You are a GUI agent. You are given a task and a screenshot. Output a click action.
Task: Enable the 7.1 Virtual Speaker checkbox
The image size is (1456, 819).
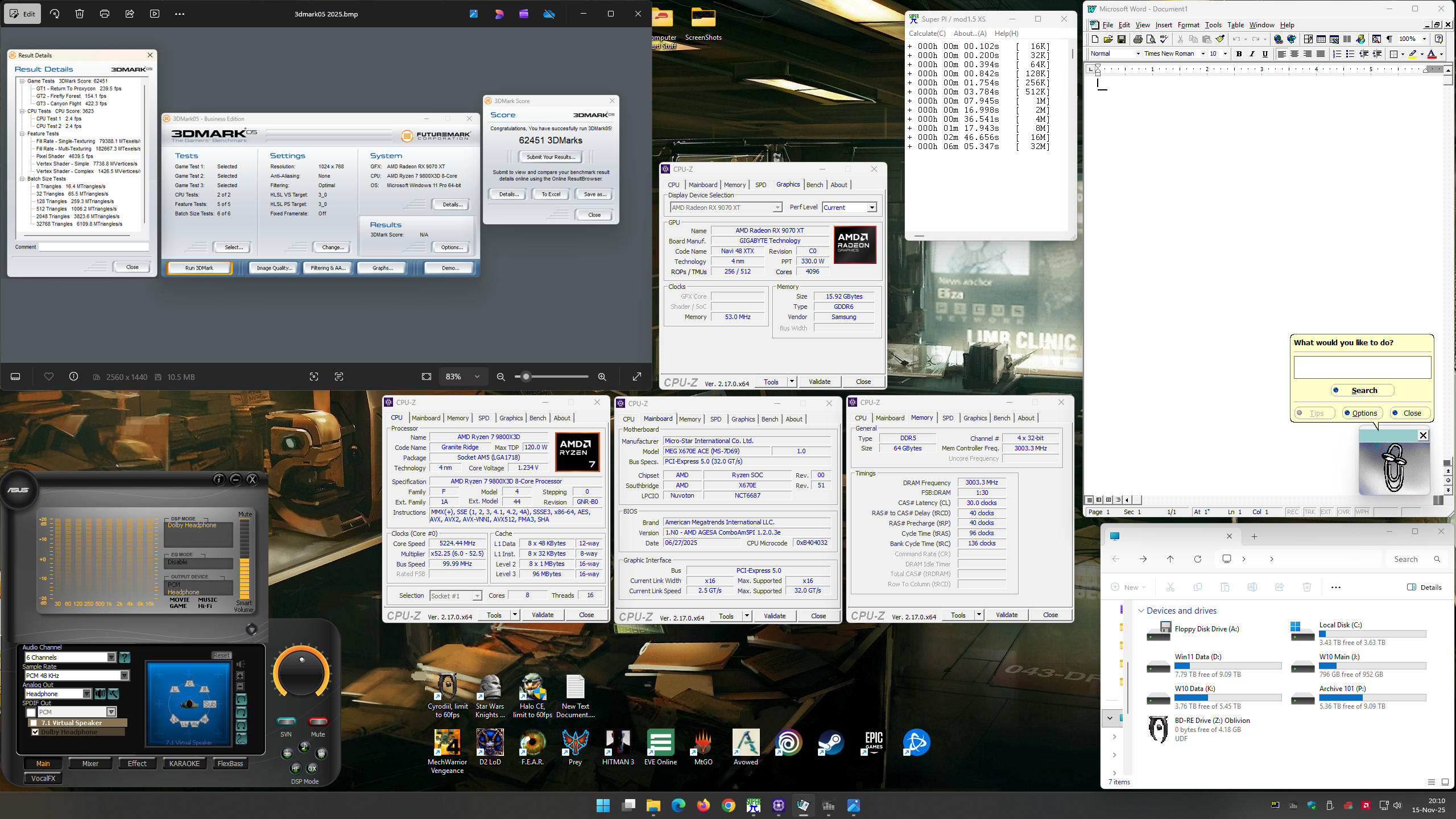pos(34,723)
